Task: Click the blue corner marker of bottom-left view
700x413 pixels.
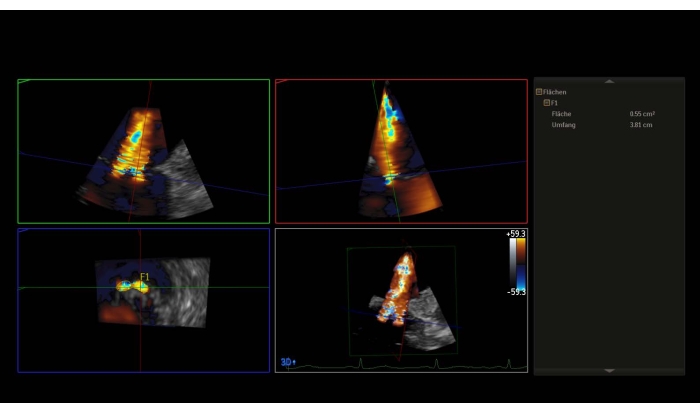Action: click(23, 231)
